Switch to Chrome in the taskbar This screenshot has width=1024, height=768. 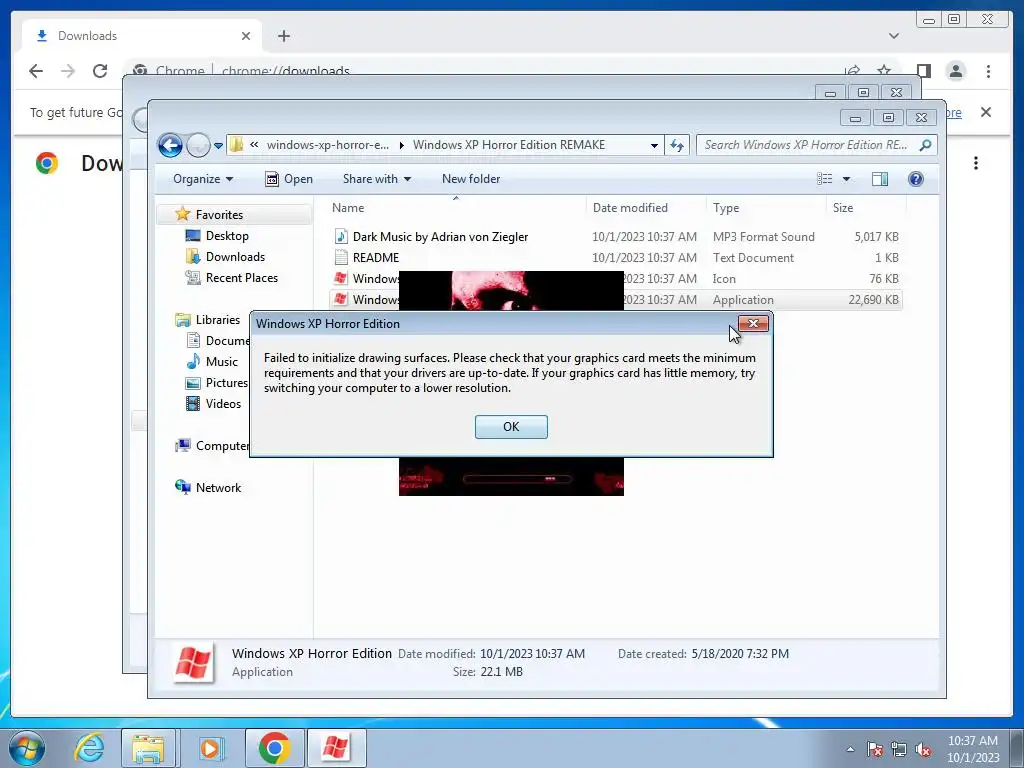click(x=274, y=748)
